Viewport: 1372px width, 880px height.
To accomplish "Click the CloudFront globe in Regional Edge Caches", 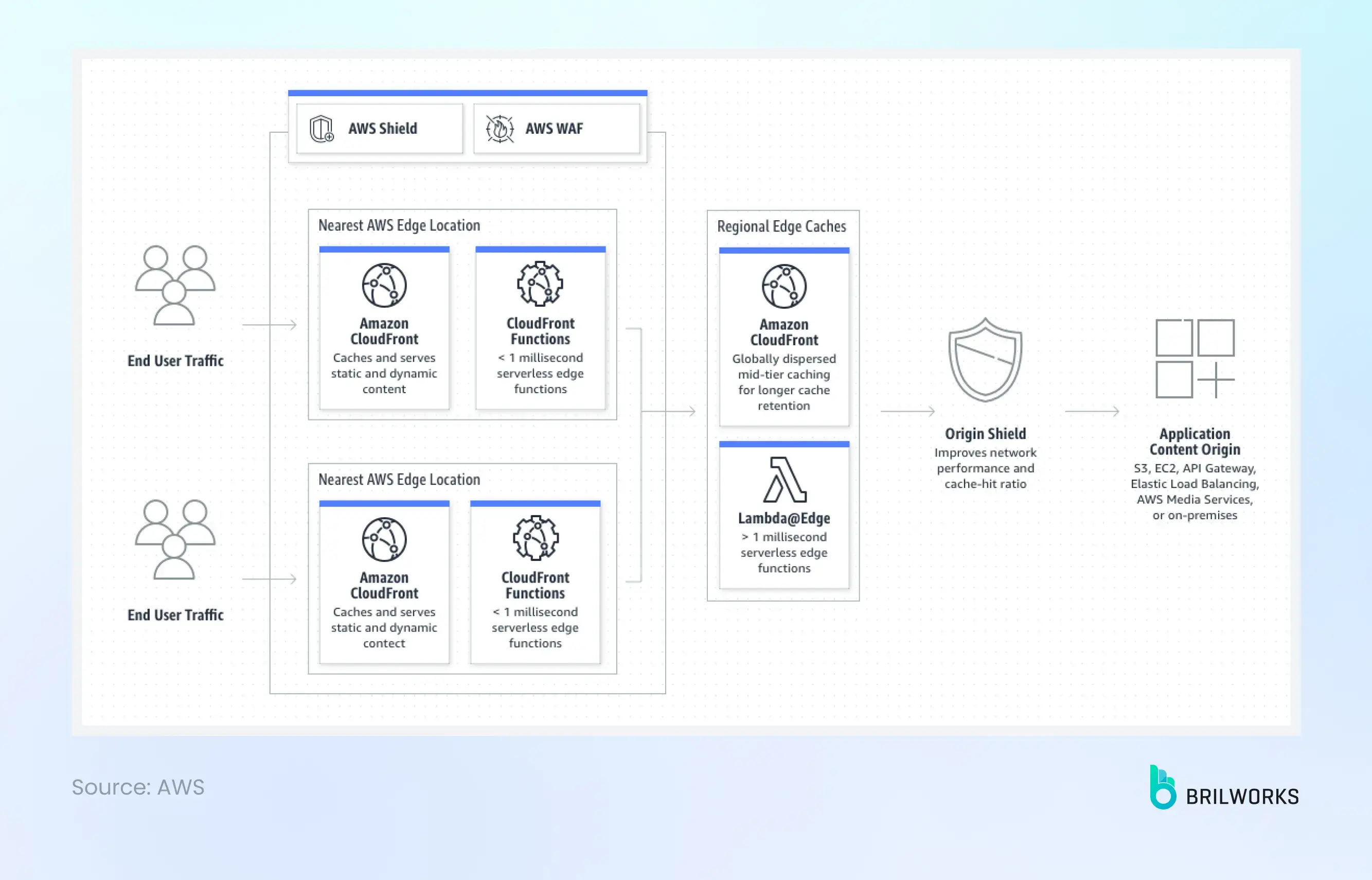I will (x=783, y=287).
